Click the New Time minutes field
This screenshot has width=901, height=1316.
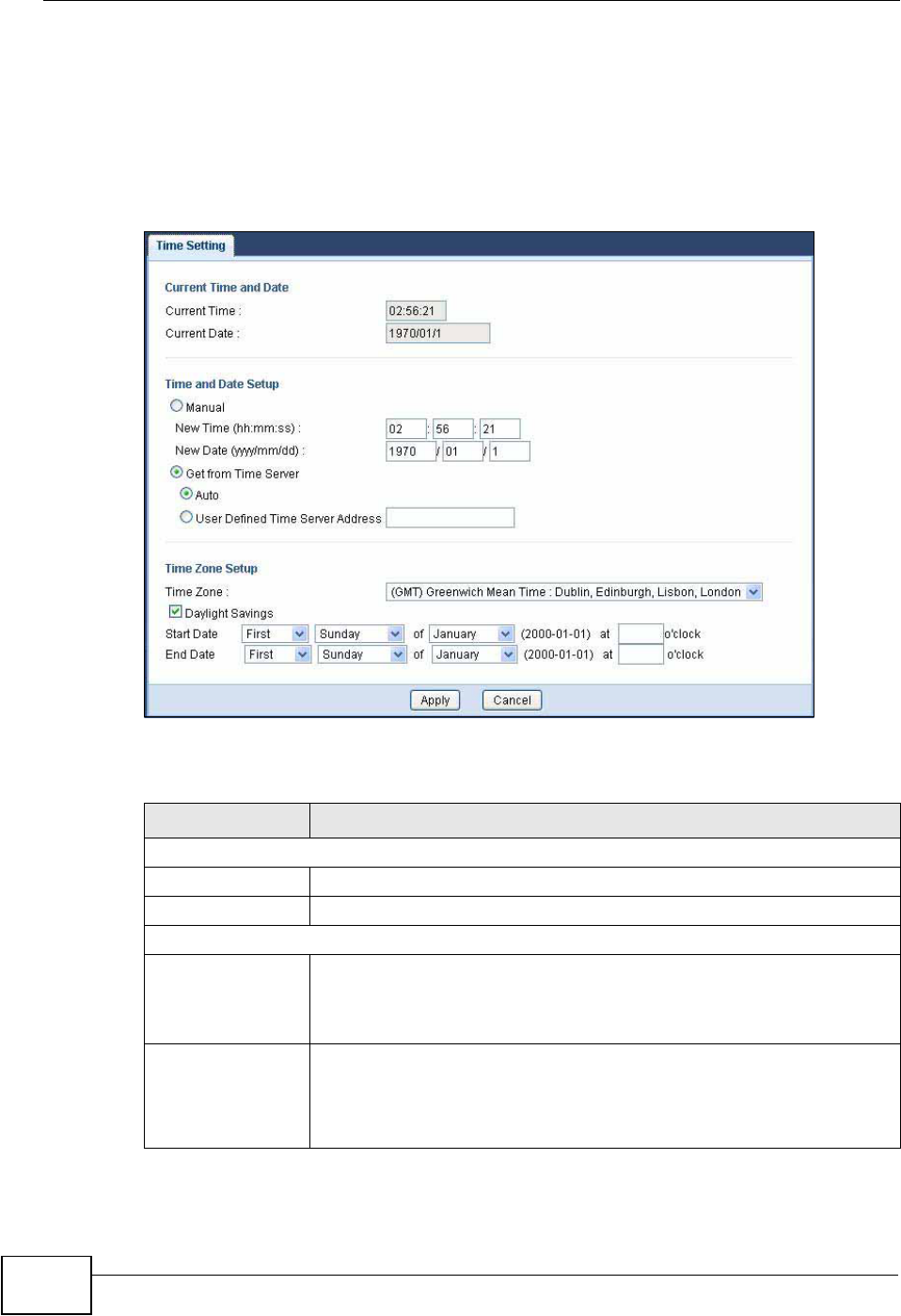[x=453, y=429]
